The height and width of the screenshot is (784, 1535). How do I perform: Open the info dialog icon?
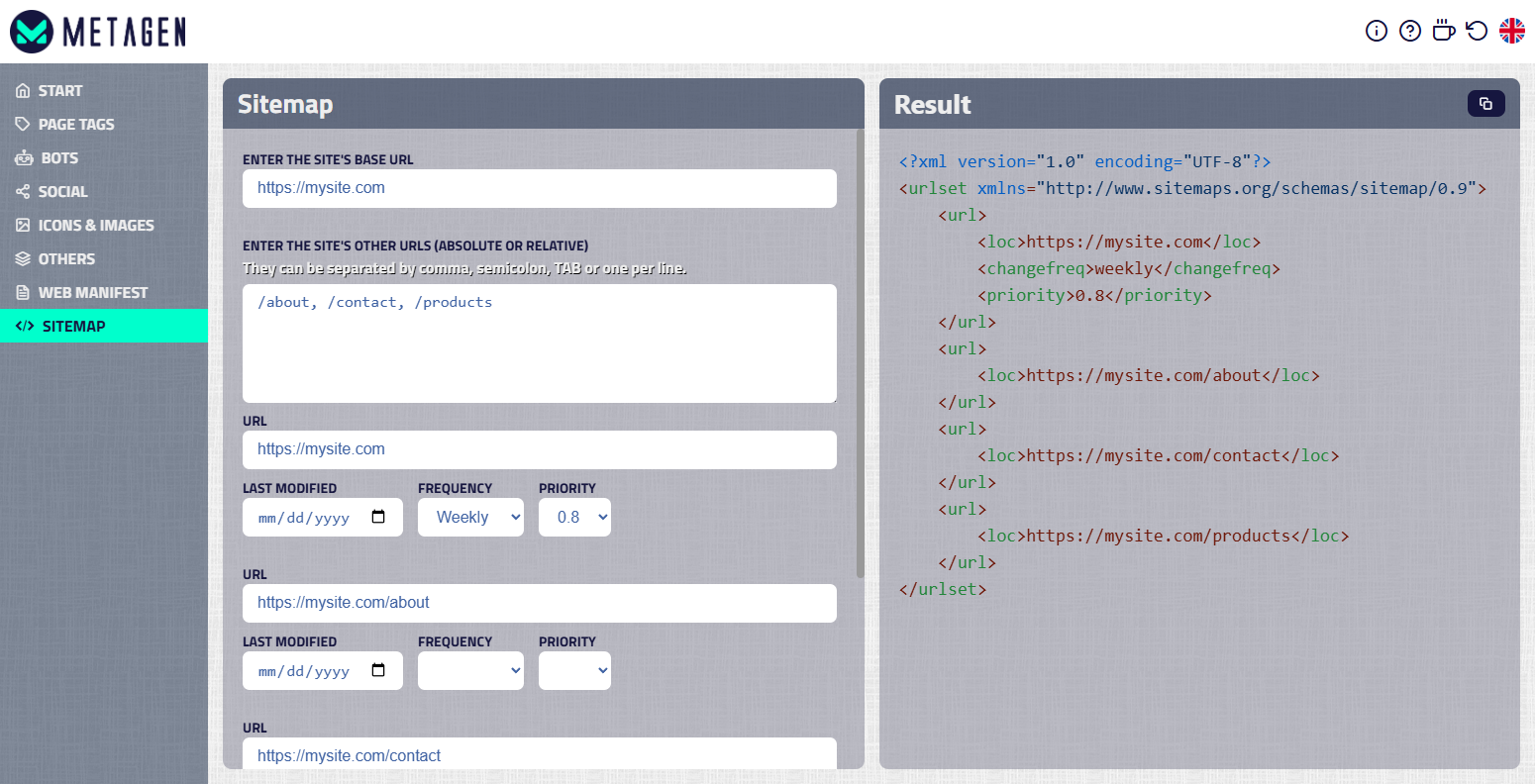coord(1377,31)
